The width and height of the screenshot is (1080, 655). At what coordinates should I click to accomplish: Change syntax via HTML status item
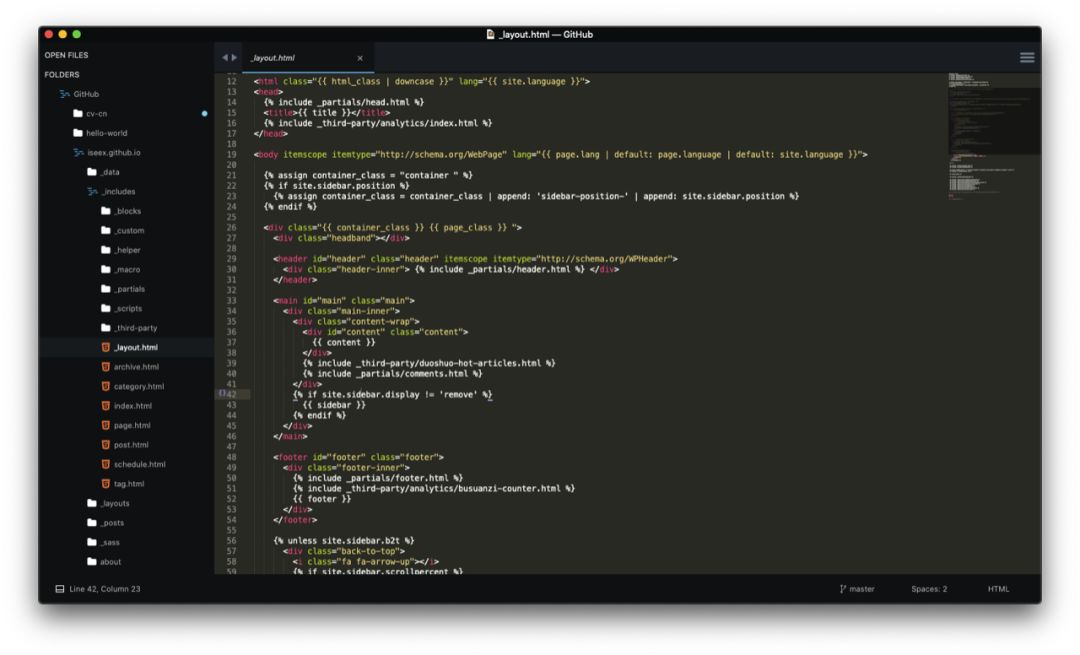pos(998,589)
